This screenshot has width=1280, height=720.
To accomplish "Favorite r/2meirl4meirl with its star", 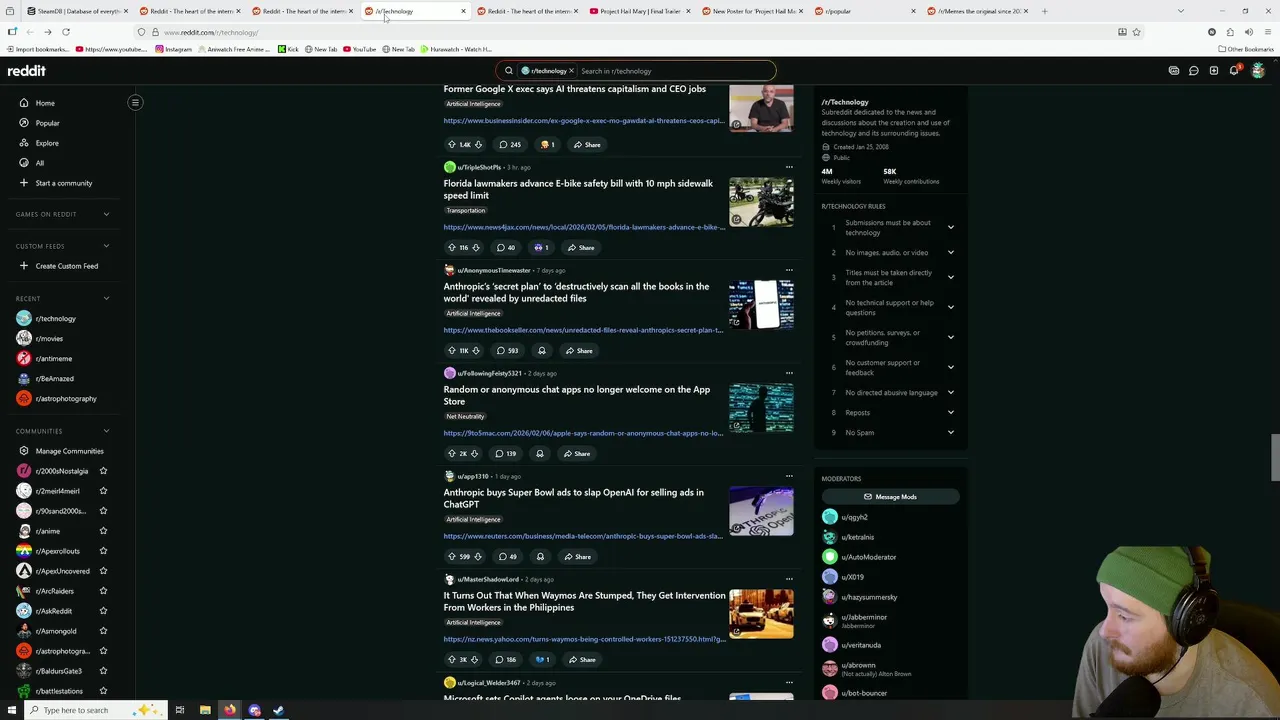I will [x=103, y=491].
